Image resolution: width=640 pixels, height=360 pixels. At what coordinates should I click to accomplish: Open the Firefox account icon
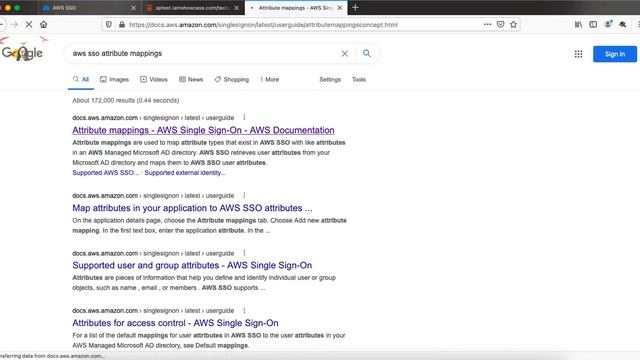[x=608, y=24]
